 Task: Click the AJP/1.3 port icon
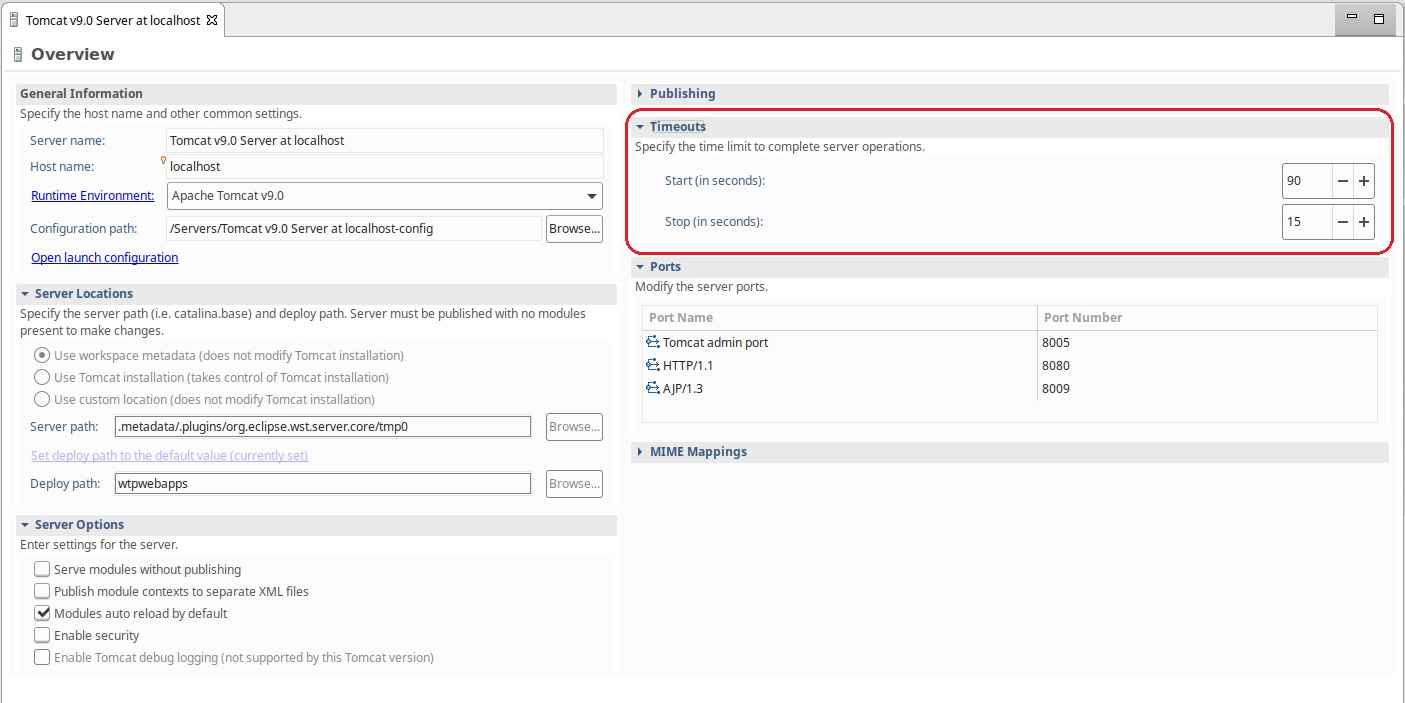click(653, 388)
